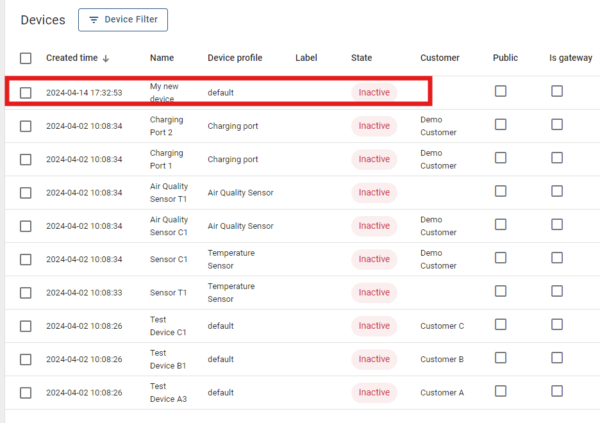This screenshot has height=423, width=600.
Task: Click Inactive badge for Sensor C1
Action: tap(374, 259)
